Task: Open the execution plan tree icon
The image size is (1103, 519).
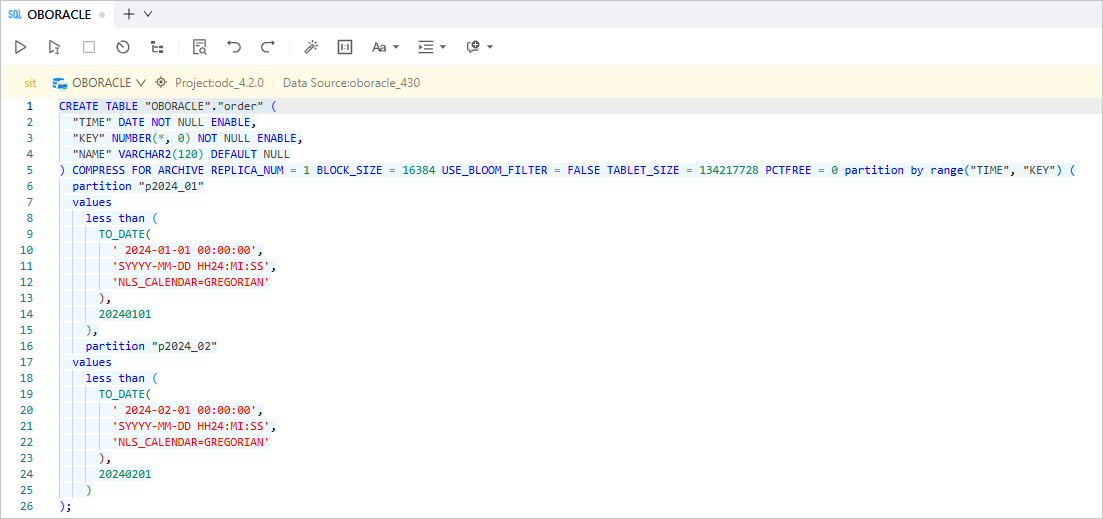Action: tap(157, 47)
